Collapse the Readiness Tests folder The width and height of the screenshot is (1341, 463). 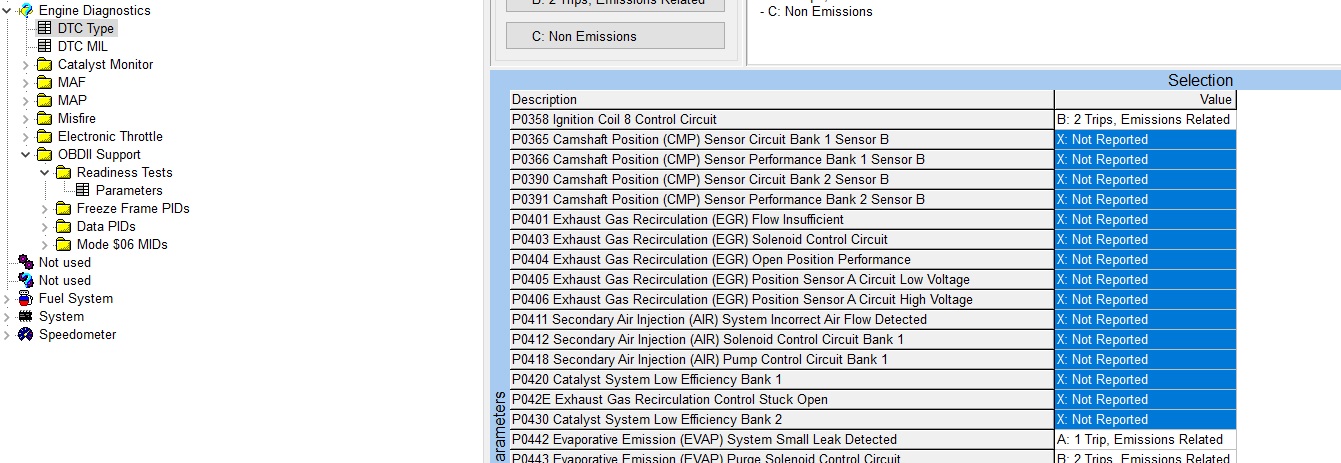45,173
